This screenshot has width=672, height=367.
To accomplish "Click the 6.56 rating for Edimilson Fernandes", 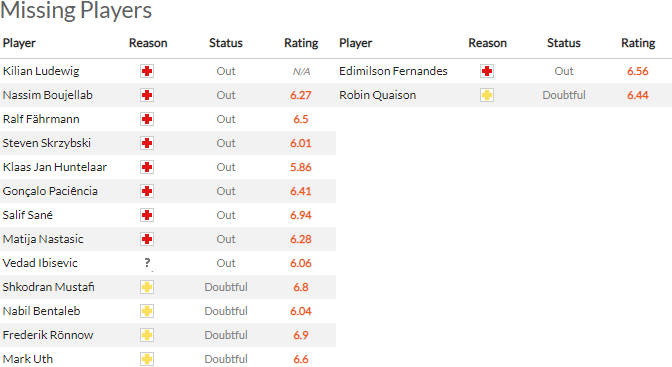I will click(638, 71).
